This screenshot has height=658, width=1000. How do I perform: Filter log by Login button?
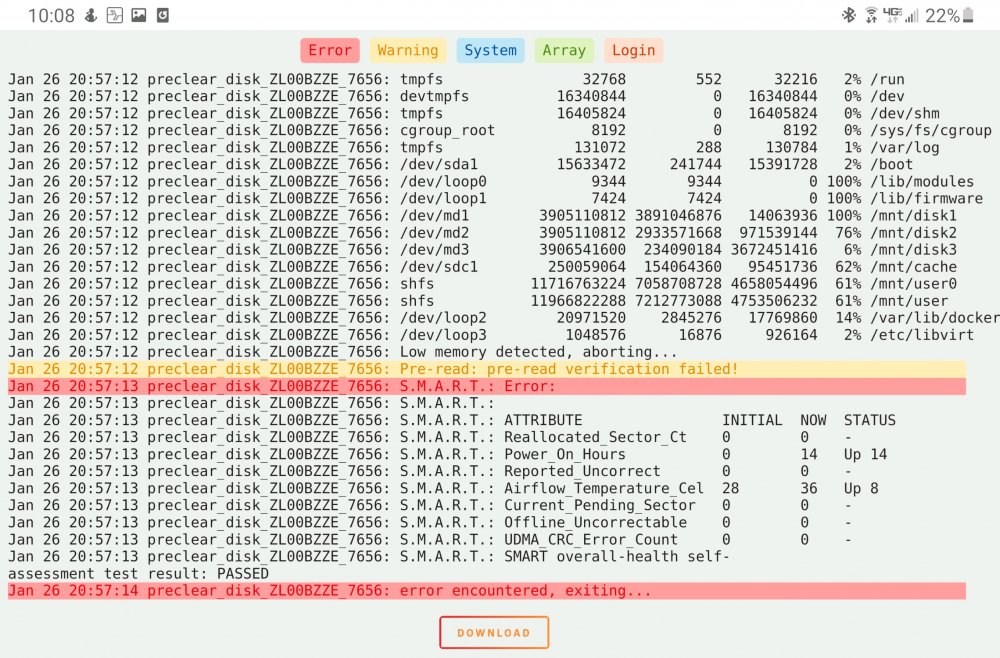click(x=633, y=50)
